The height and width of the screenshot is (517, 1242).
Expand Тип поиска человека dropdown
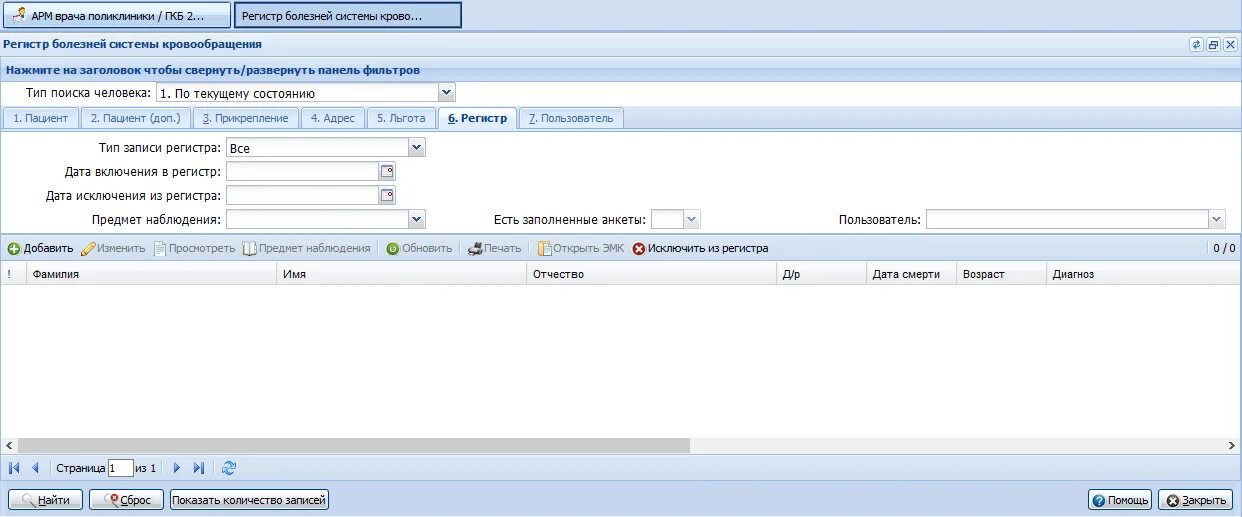click(447, 93)
